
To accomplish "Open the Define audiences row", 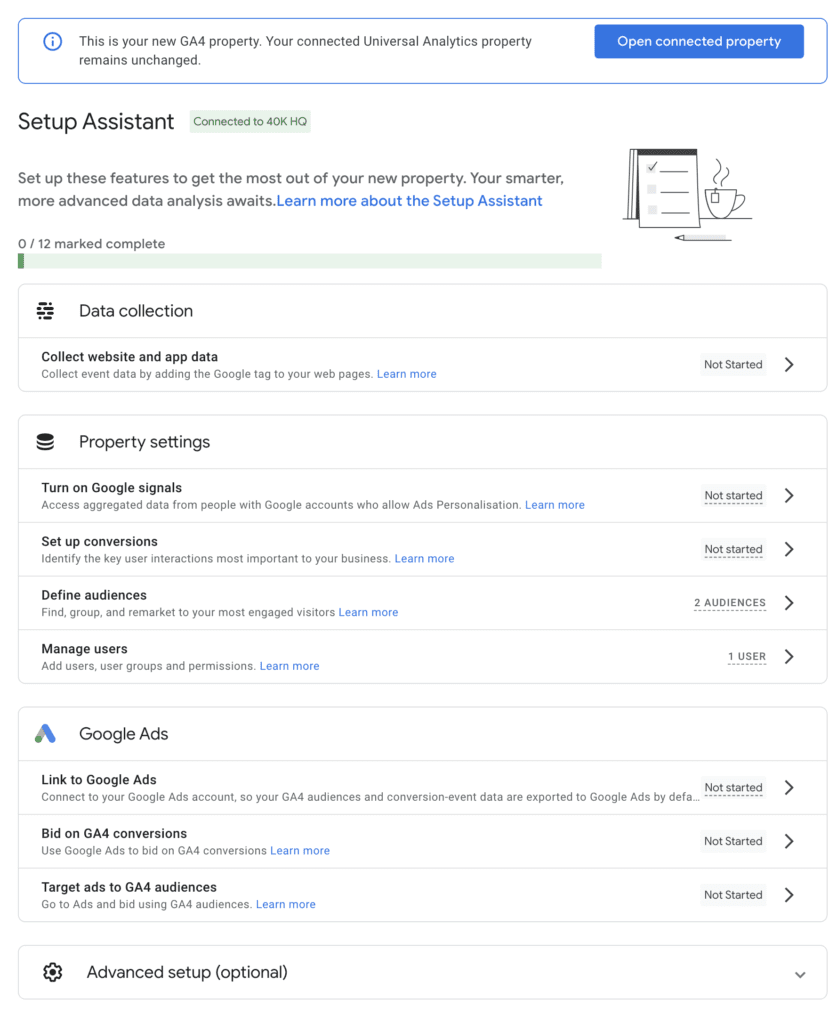I will 789,603.
